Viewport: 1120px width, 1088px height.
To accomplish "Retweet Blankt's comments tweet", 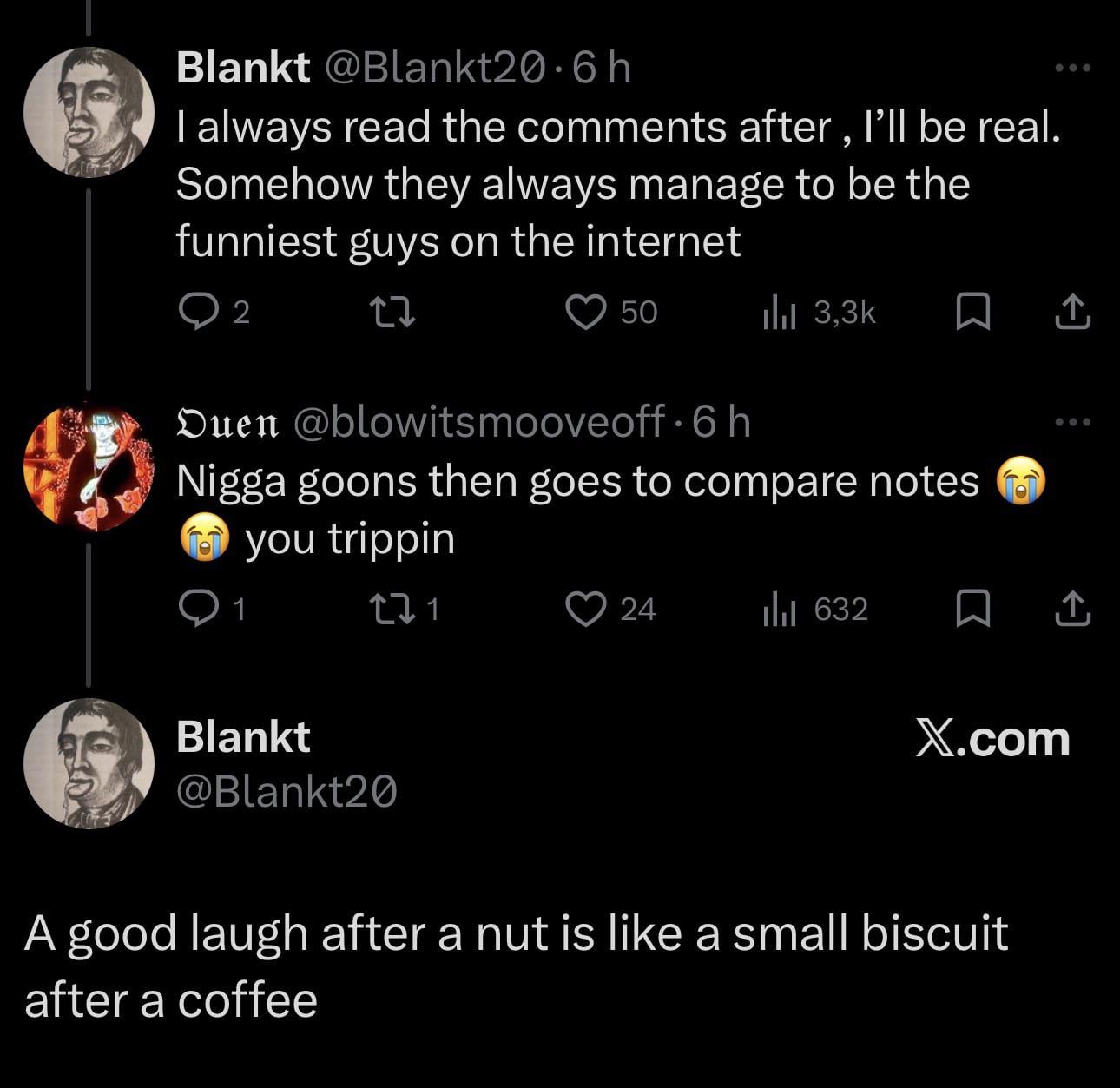I will [392, 313].
